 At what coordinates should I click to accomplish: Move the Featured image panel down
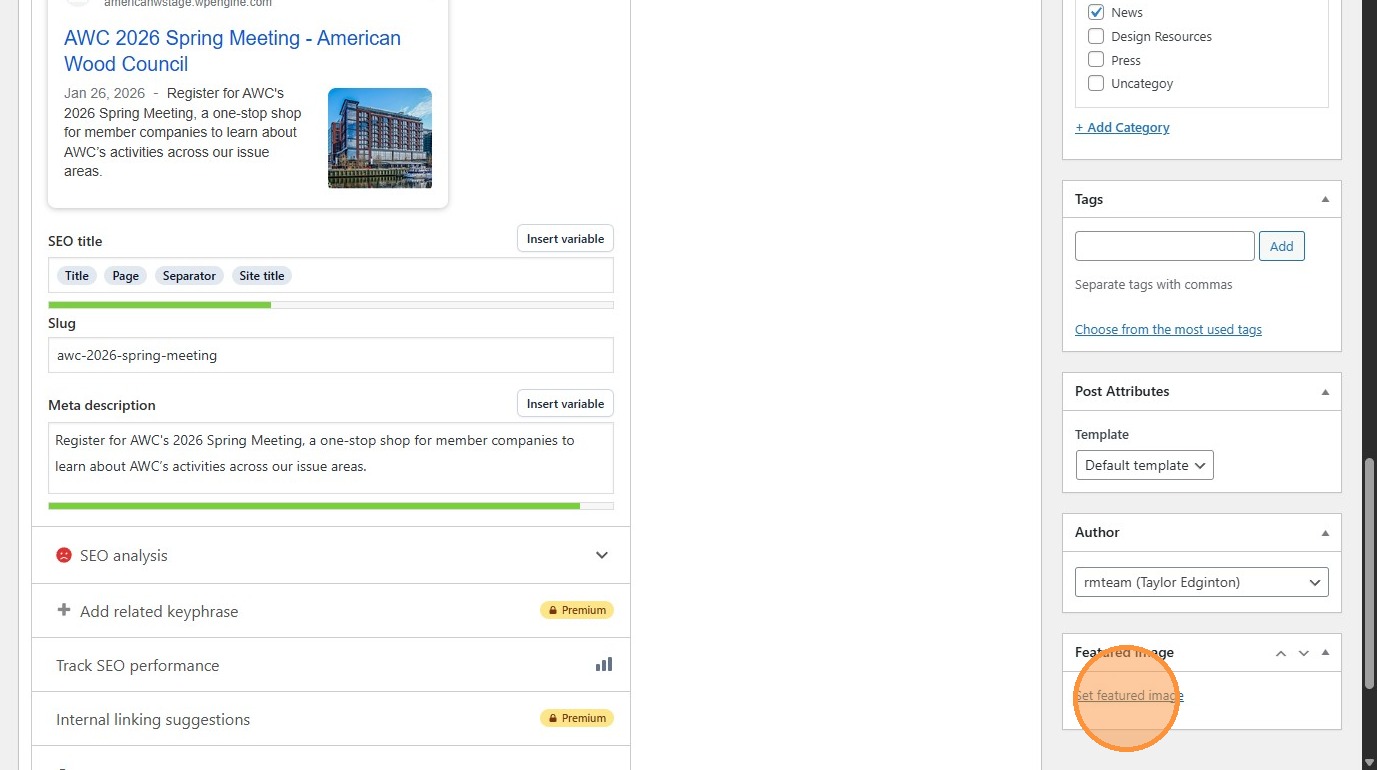point(1303,653)
